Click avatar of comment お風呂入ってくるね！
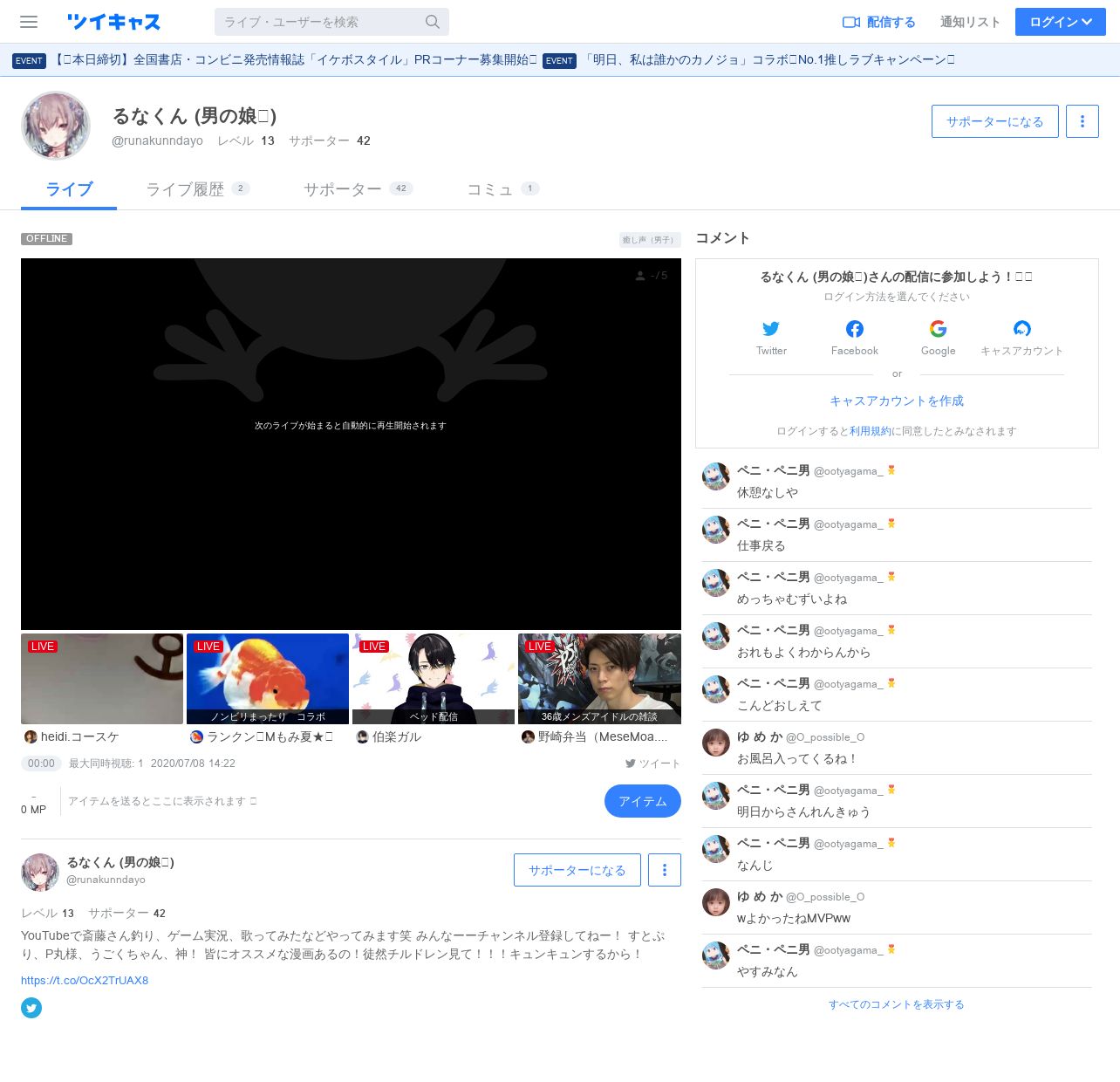 point(716,743)
